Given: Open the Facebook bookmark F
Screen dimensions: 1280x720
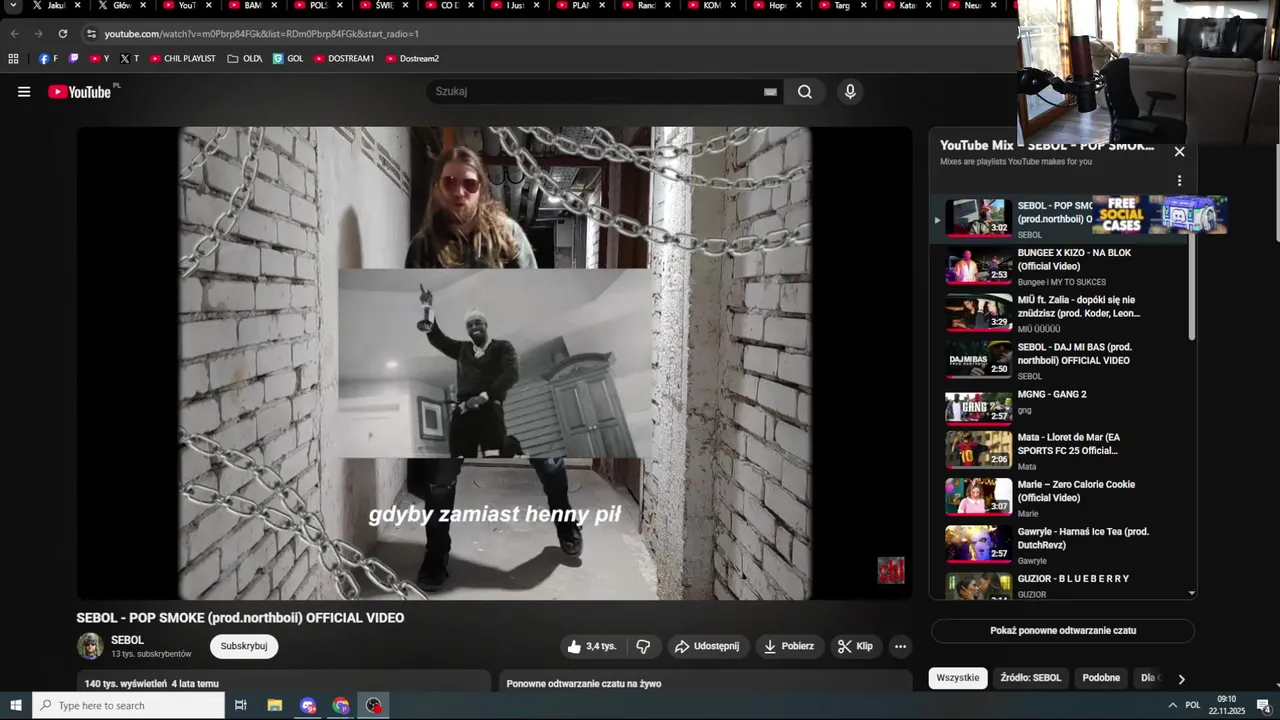Looking at the screenshot, I should click(x=48, y=59).
